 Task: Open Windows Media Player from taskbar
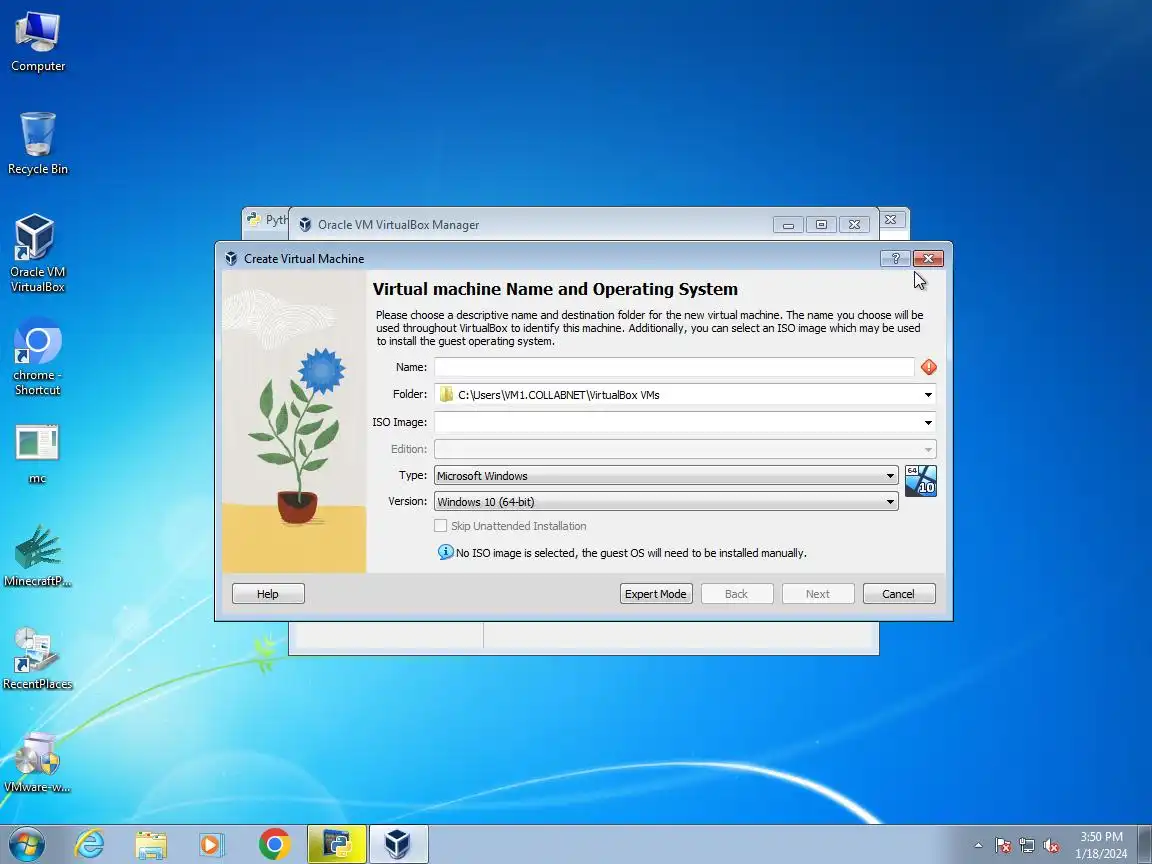(212, 844)
